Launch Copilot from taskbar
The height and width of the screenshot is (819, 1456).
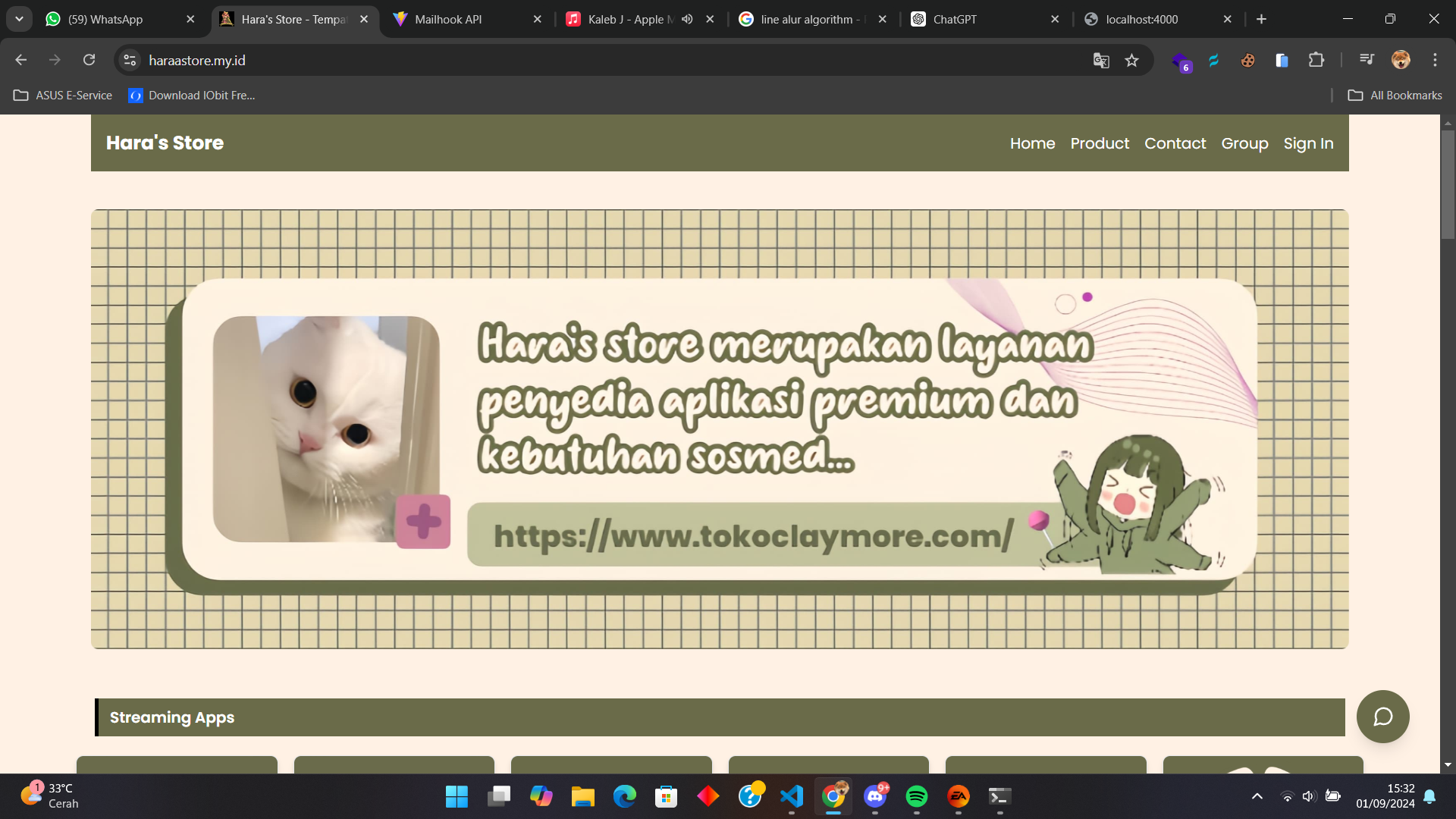541,796
